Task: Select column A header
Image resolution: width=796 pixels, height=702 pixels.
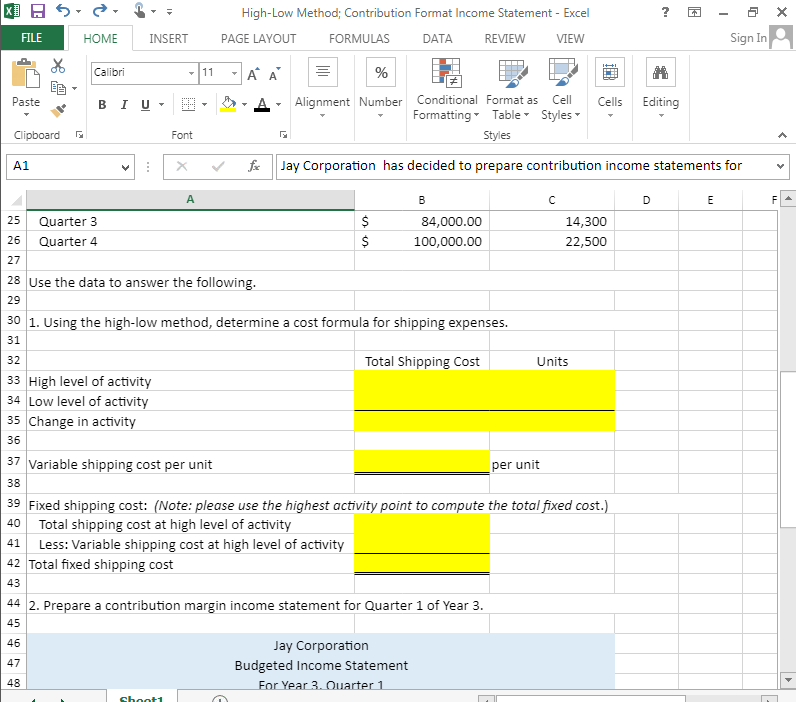Action: pyautogui.click(x=190, y=199)
